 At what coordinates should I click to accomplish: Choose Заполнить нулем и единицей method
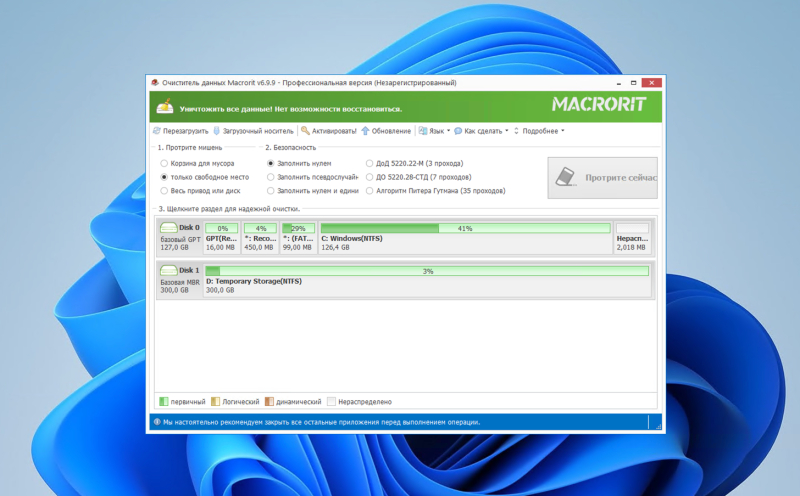click(313, 191)
